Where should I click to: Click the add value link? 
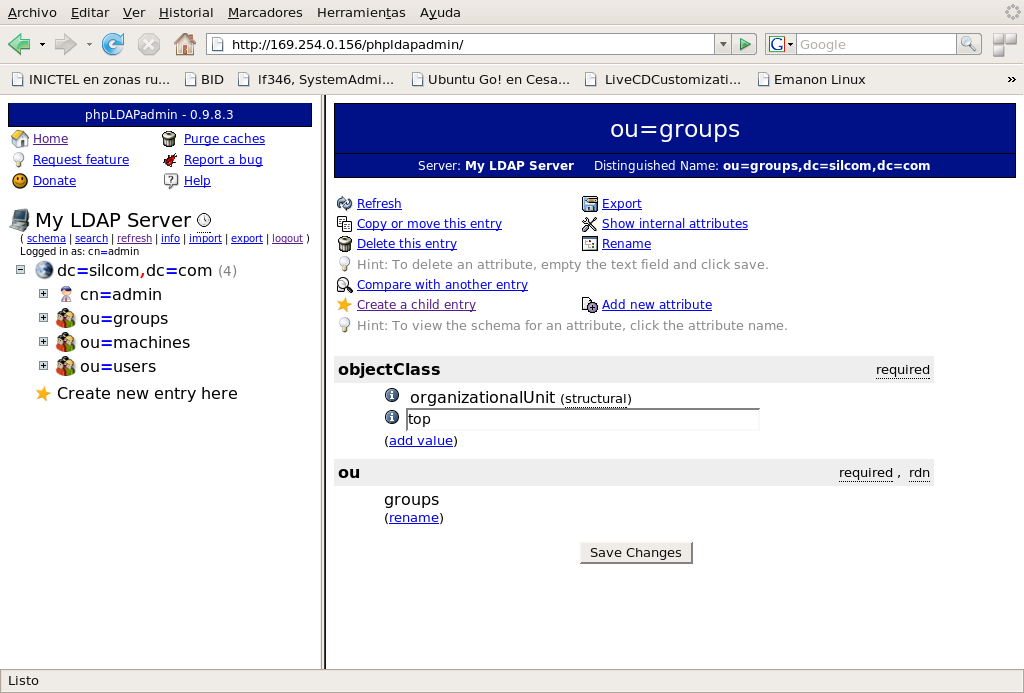[x=420, y=441]
